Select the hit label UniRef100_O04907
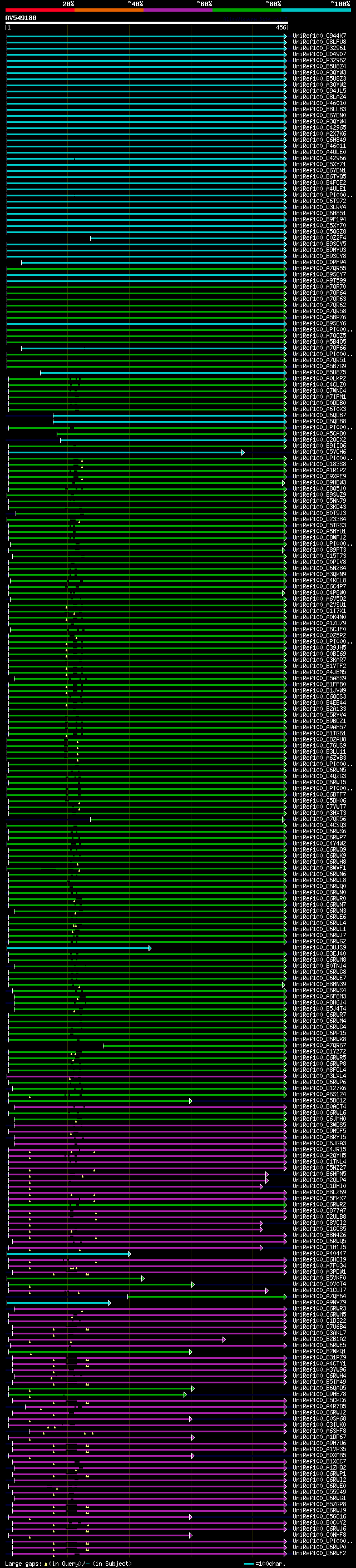Screen dimensions: 356x1568 (x=319, y=54)
